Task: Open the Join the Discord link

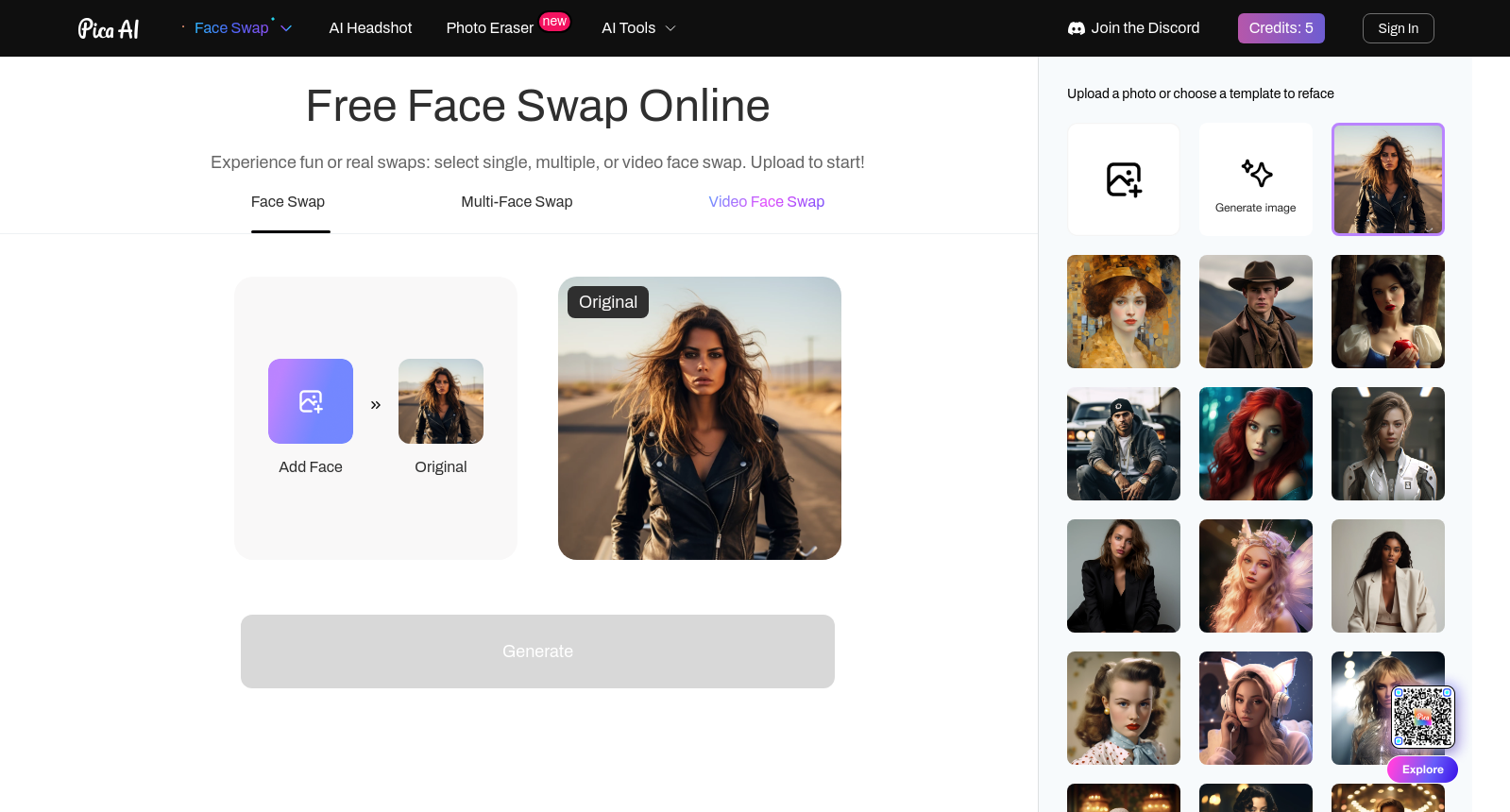Action: [x=1145, y=28]
